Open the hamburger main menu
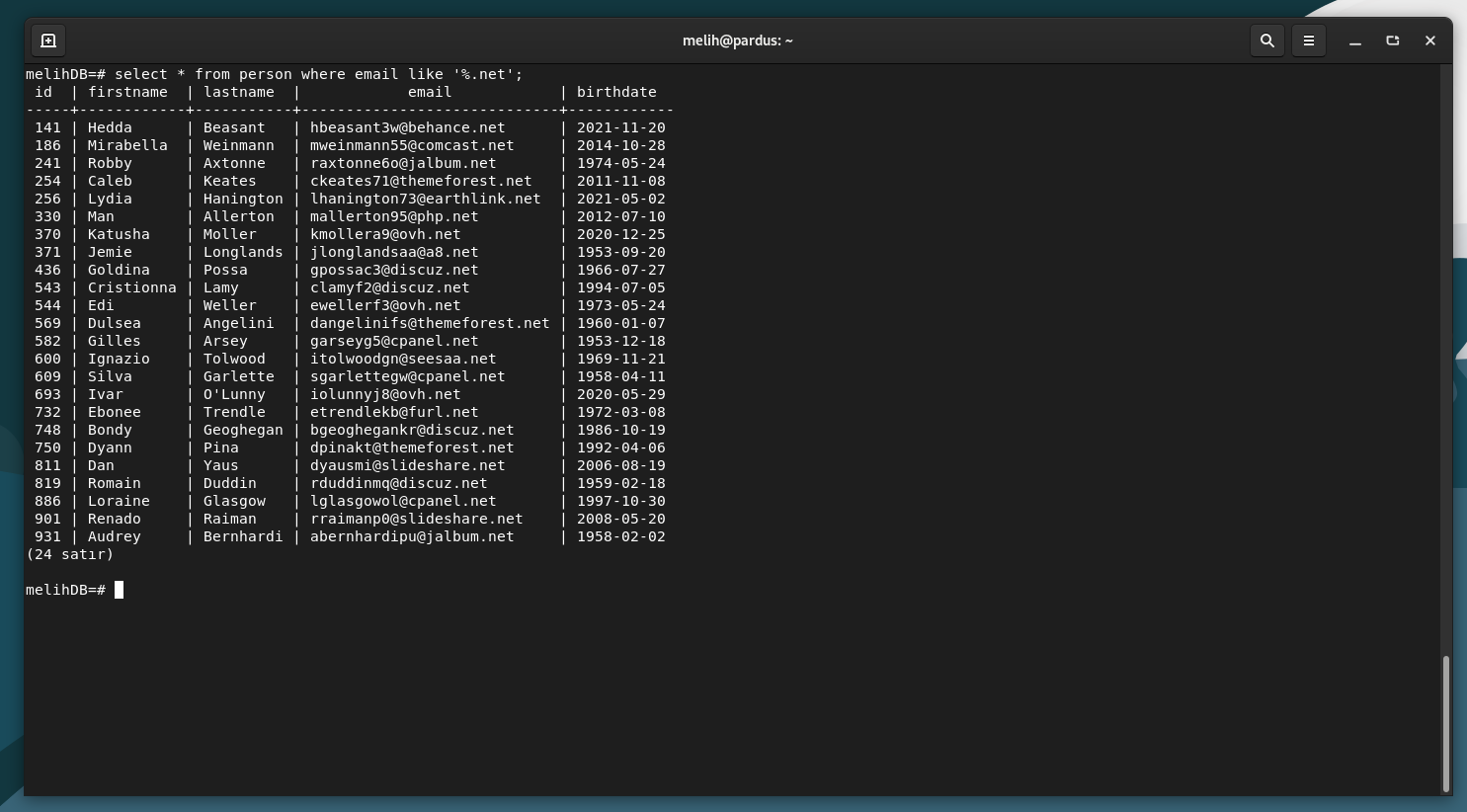The width and height of the screenshot is (1467, 812). [1309, 41]
